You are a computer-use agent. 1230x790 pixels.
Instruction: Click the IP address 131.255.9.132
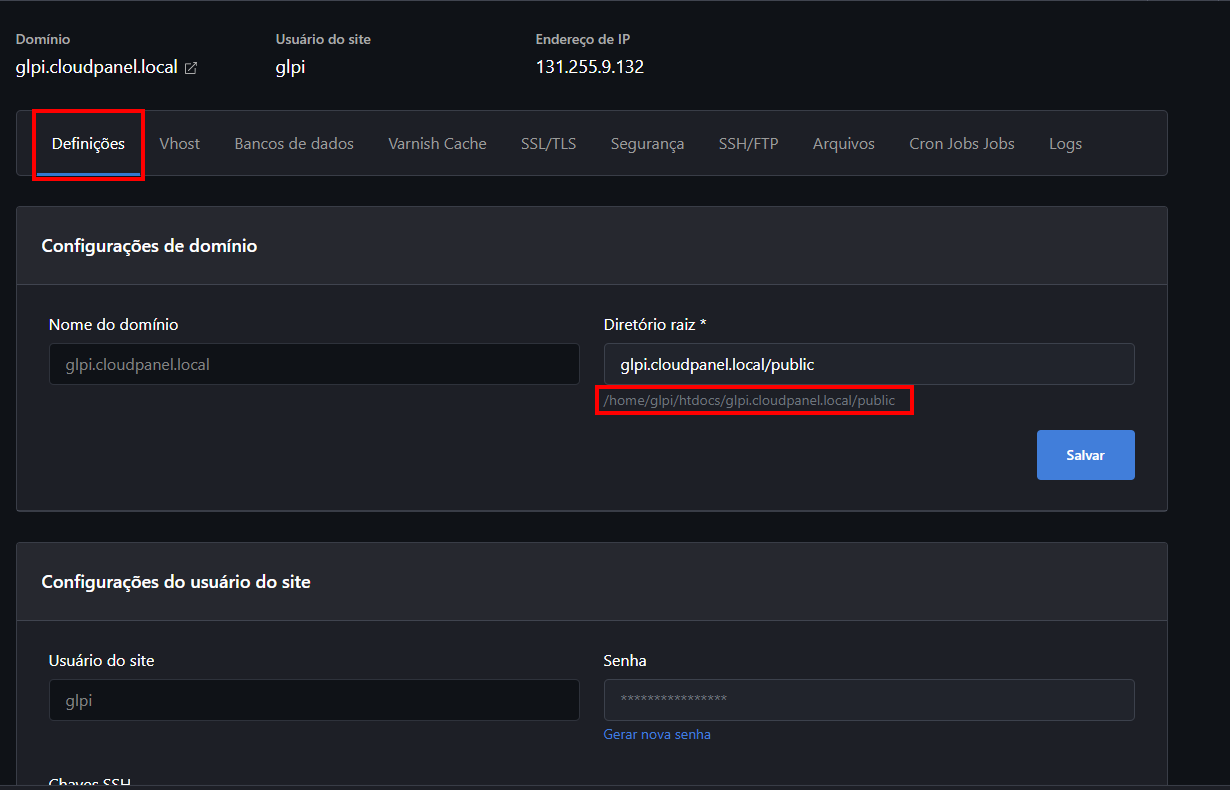point(589,68)
